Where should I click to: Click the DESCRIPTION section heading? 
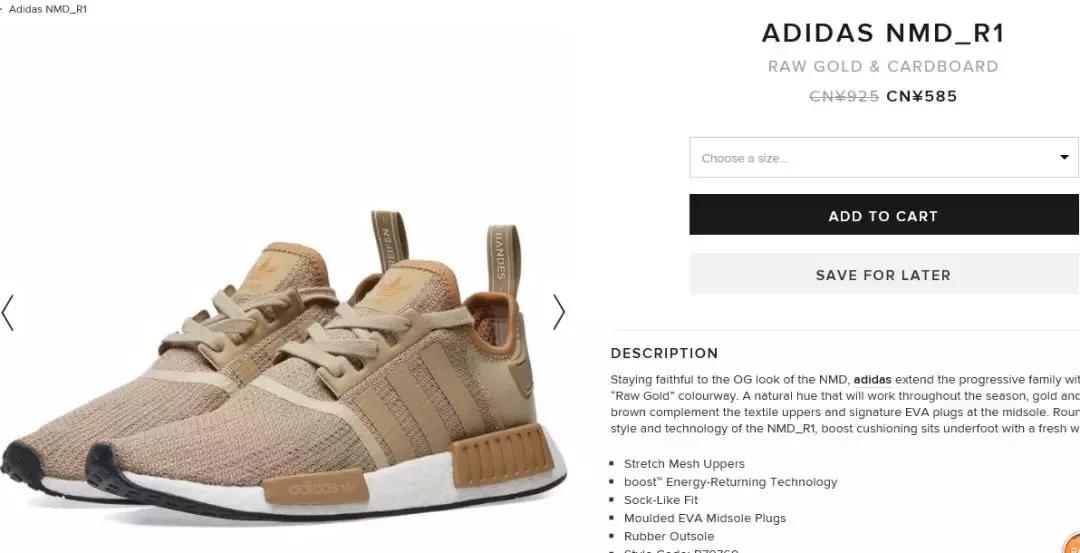(x=664, y=353)
